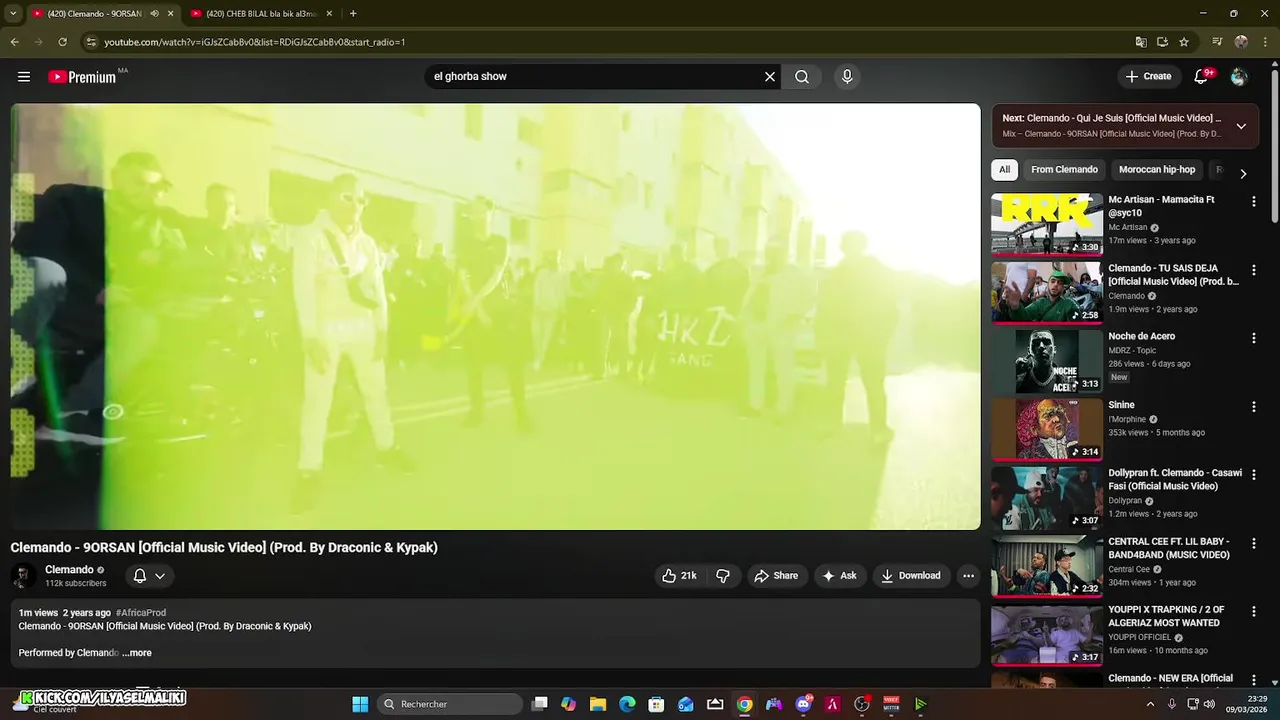The height and width of the screenshot is (720, 1280).
Task: Open YOUPPI X TRAPKING video title
Action: (1166, 616)
